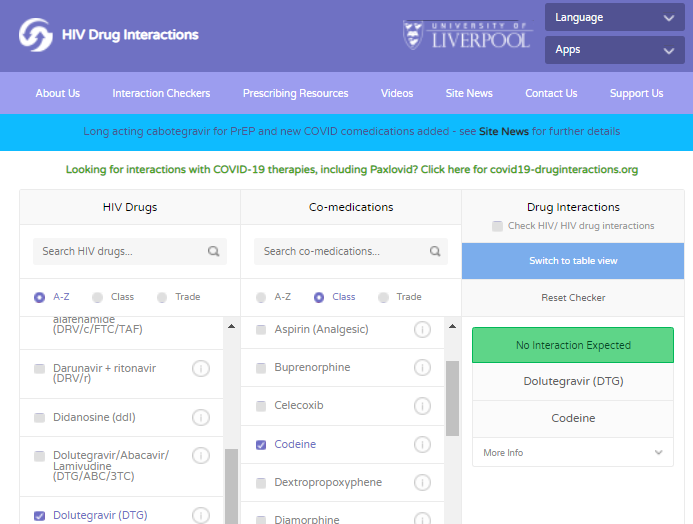Viewport: 693px width, 524px height.
Task: Click the Reset Checker button
Action: coord(573,298)
